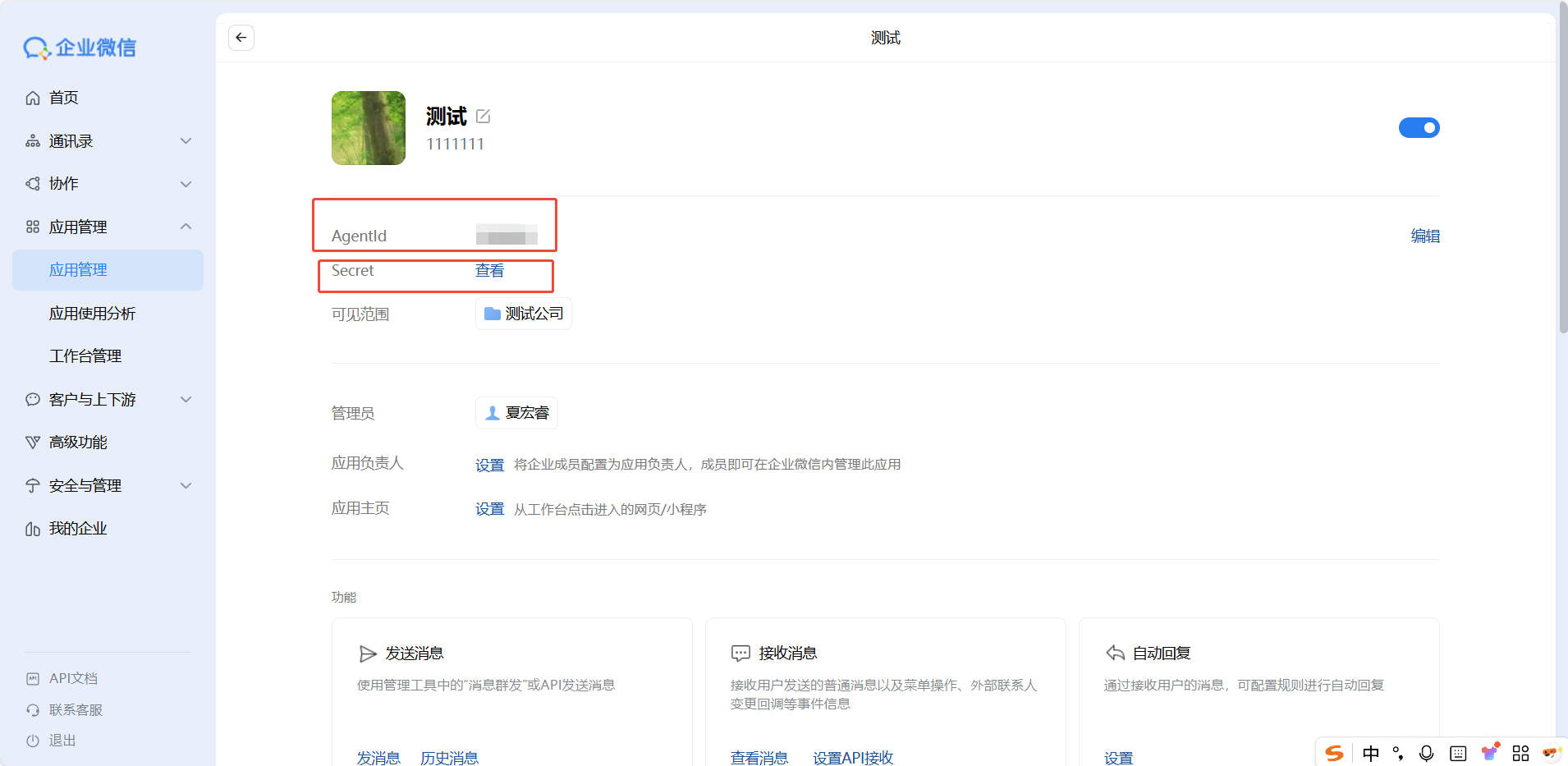Expand the 安全与管理 menu chevron
Screen dimensions: 1568x766
pos(186,486)
